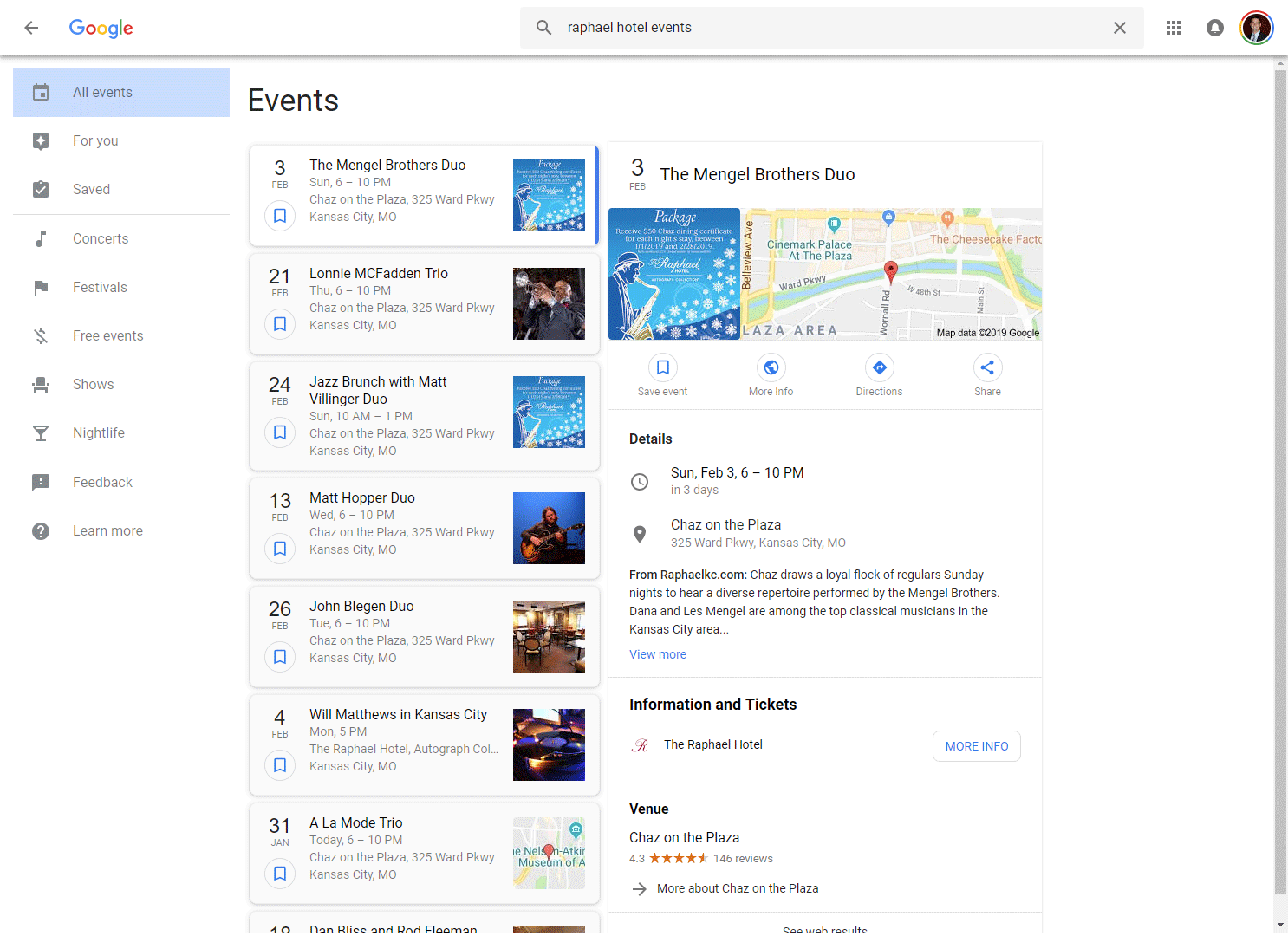
Task: Open the Google apps grid
Action: tap(1174, 28)
